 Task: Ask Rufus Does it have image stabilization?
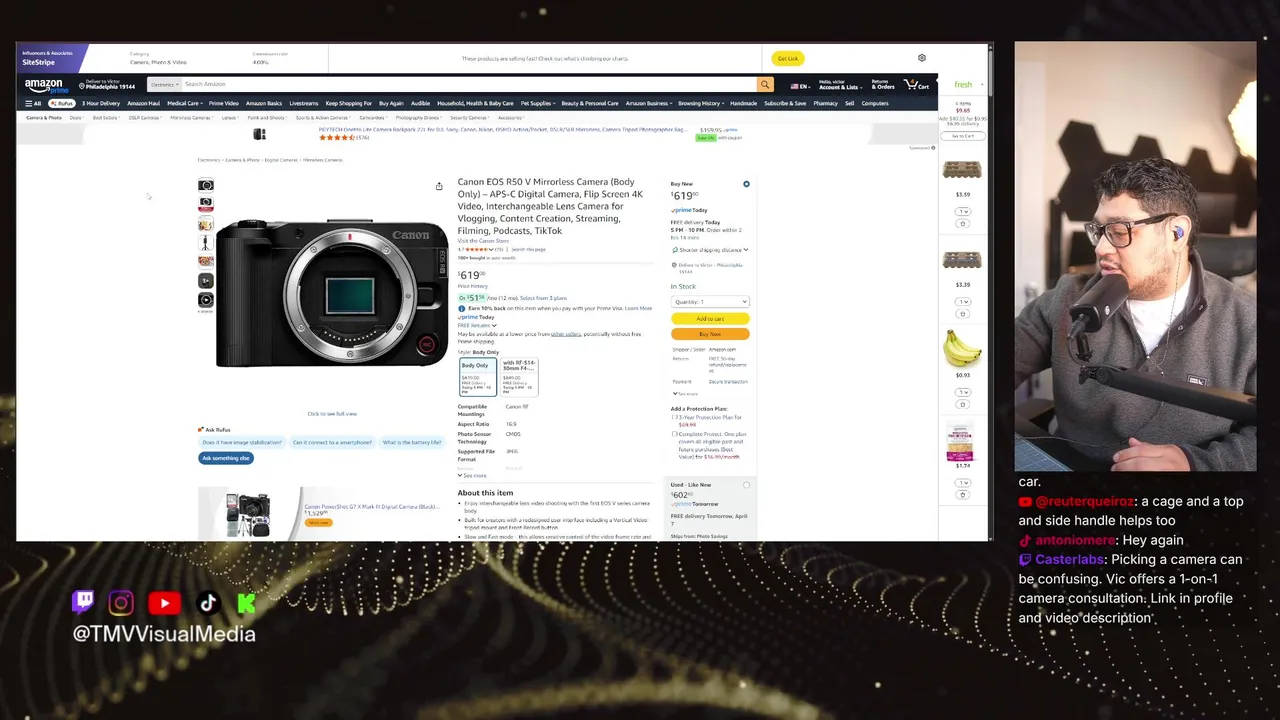[242, 442]
